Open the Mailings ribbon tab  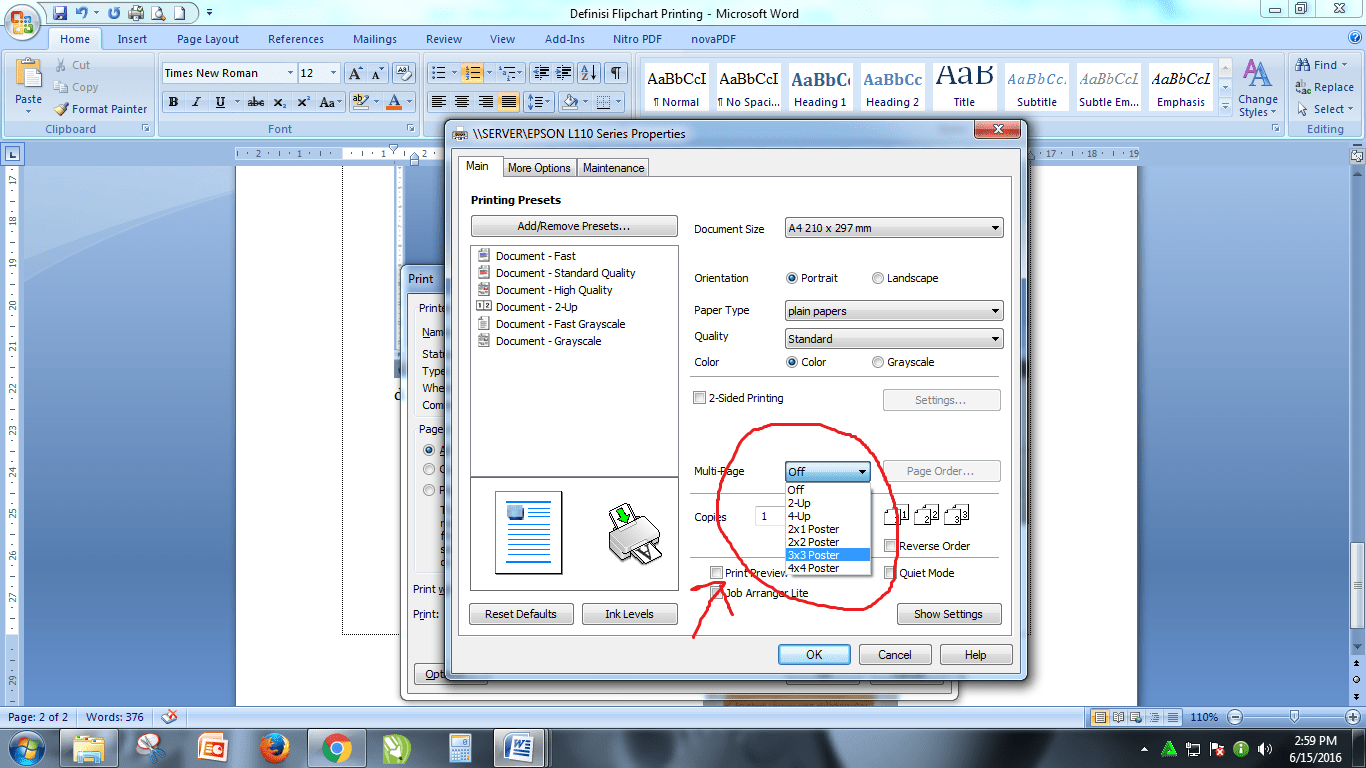[x=375, y=39]
